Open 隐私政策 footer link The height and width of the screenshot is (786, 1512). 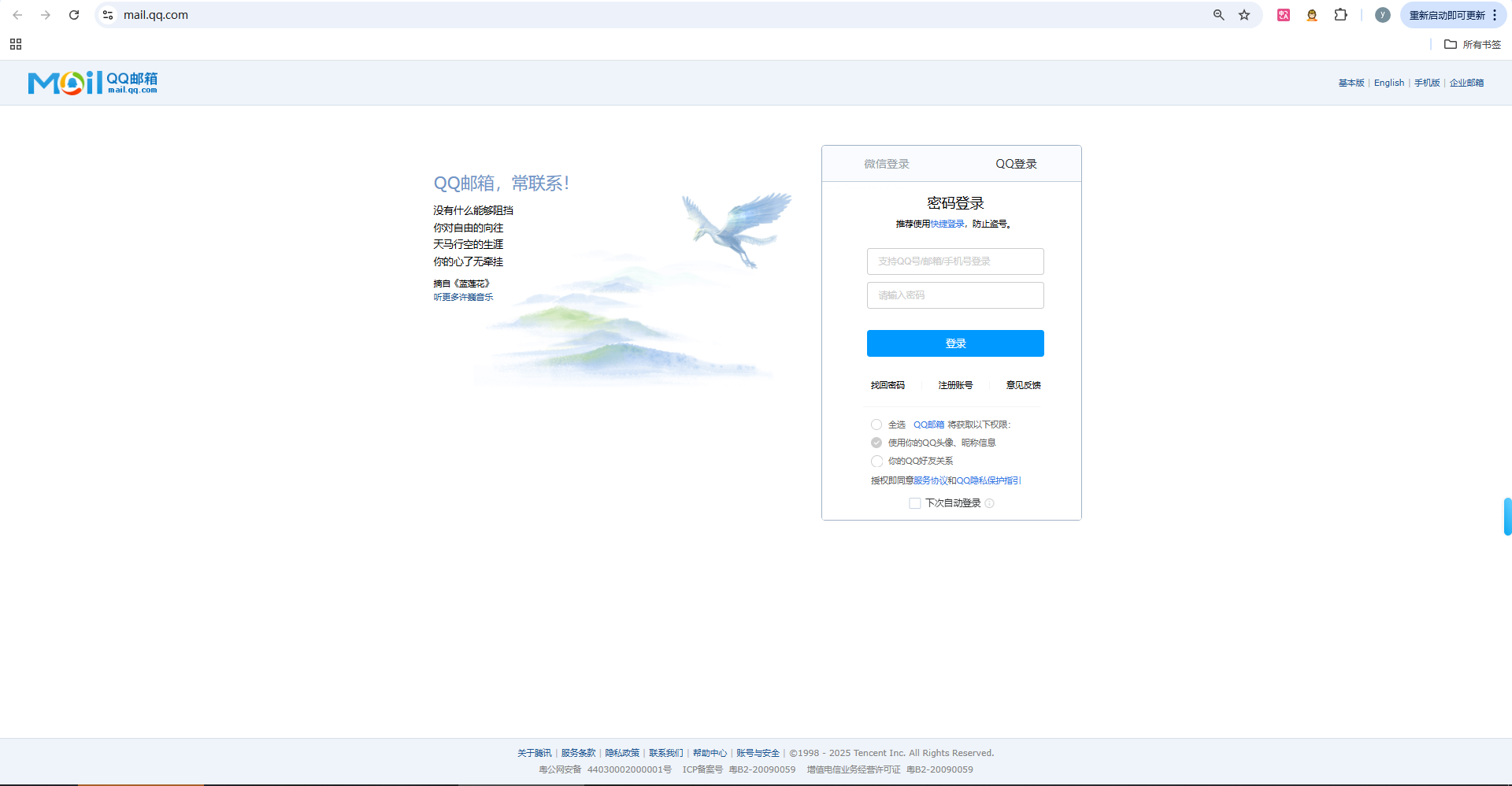coord(622,753)
